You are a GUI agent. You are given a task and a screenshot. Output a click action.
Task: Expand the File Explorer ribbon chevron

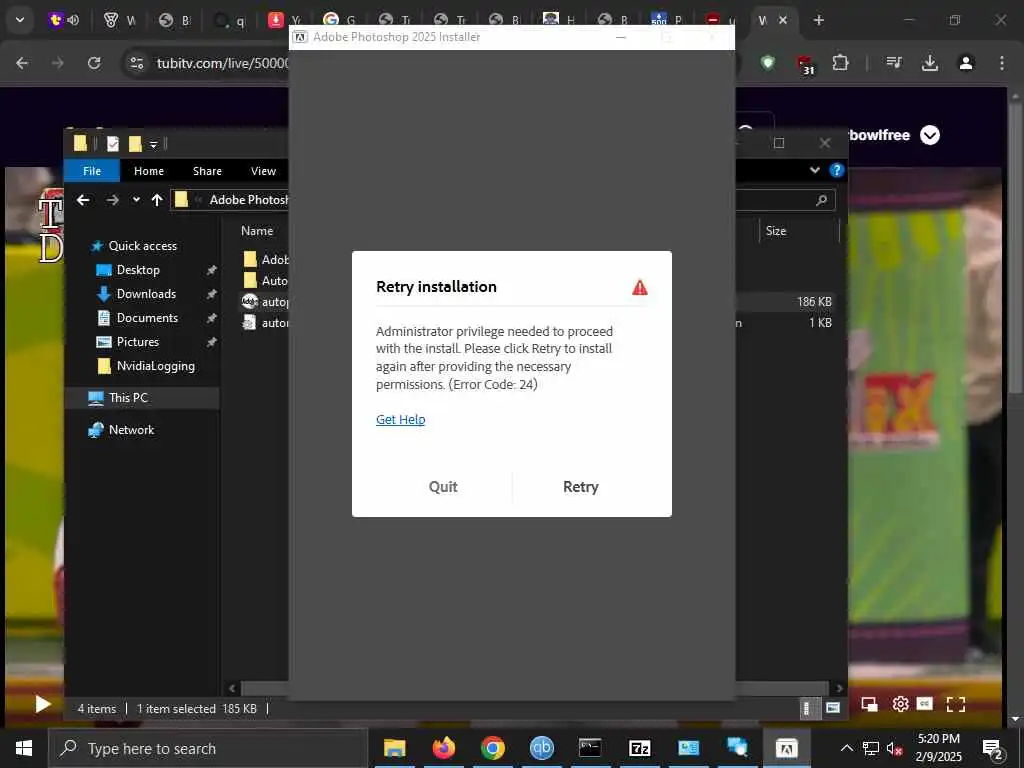tap(814, 170)
